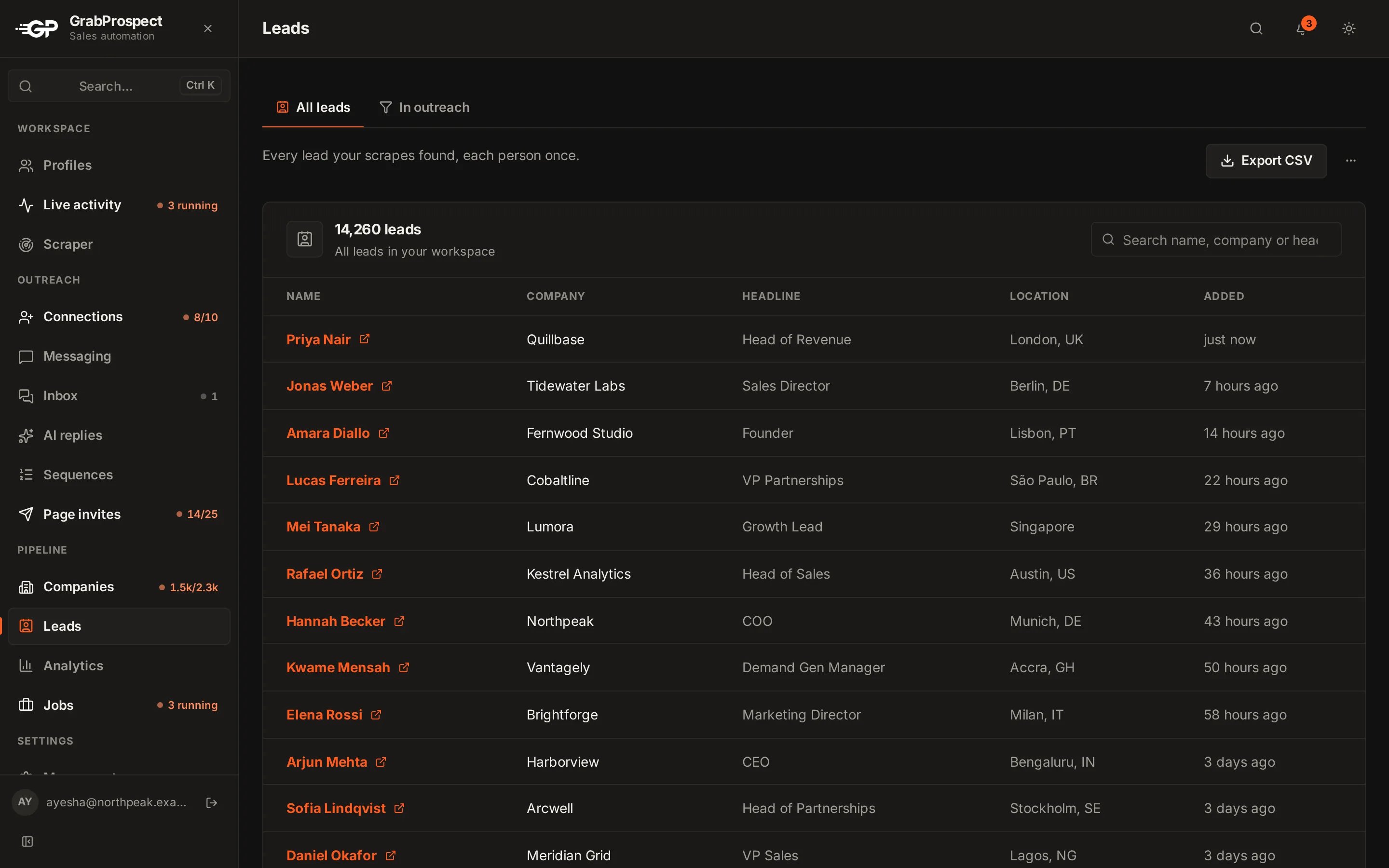Sign out using the logout icon

tap(211, 802)
